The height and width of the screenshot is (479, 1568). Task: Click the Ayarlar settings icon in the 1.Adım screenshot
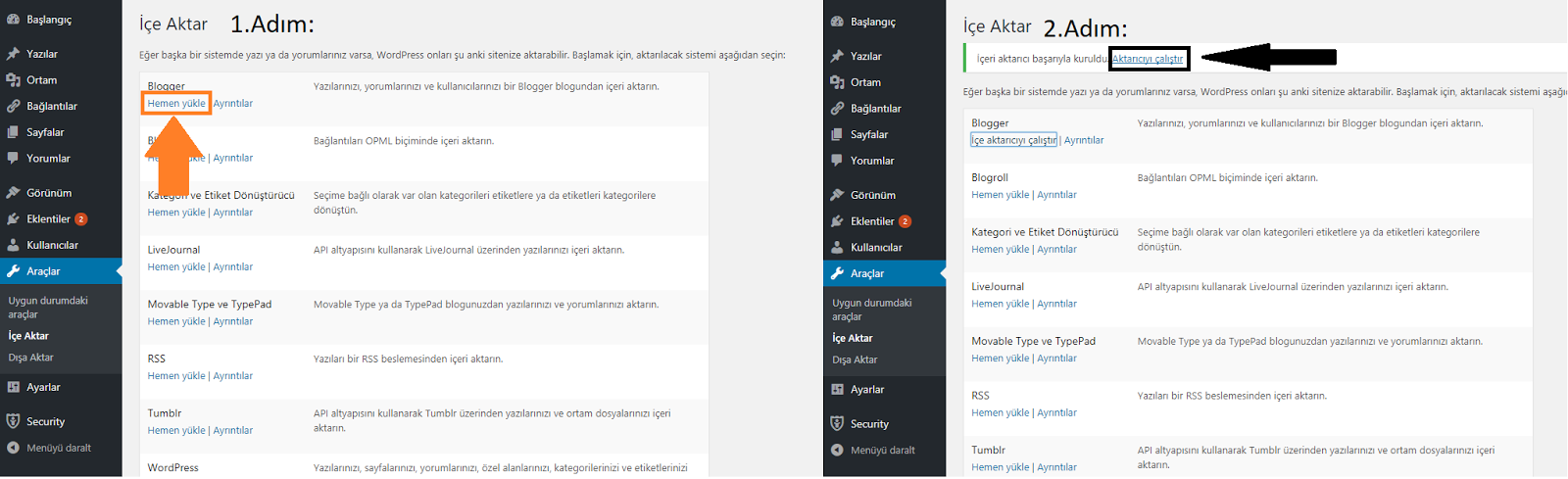pos(13,387)
